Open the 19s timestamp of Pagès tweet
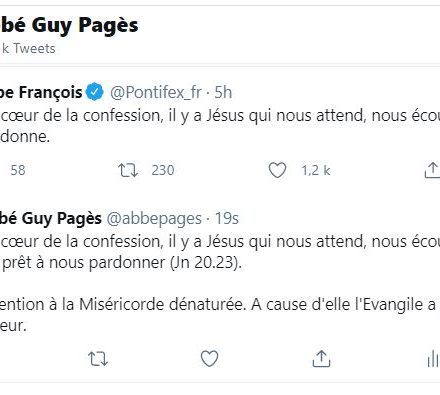Viewport: 440px width, 395px height. click(x=227, y=219)
